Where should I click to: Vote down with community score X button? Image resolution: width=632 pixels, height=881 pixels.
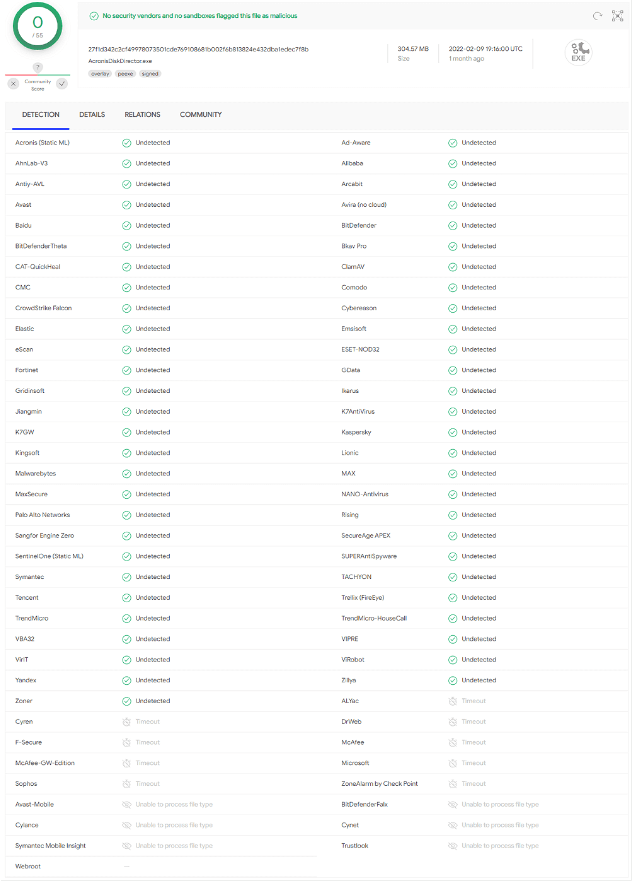tap(13, 83)
